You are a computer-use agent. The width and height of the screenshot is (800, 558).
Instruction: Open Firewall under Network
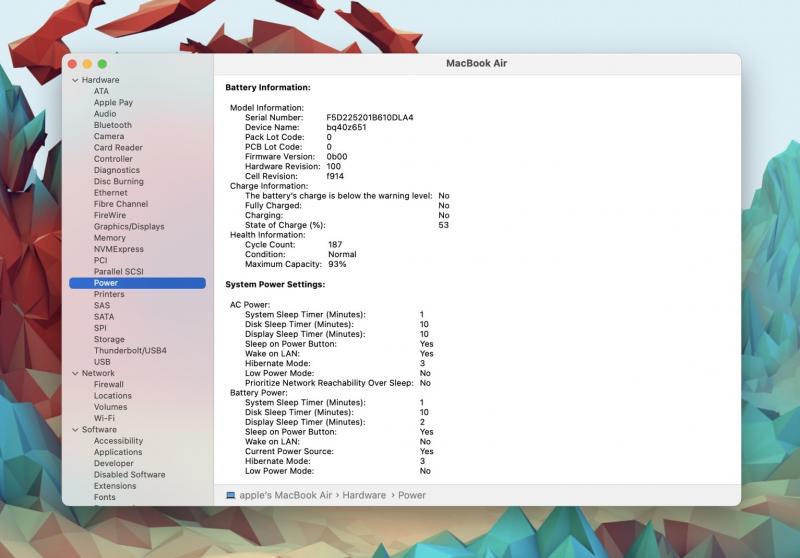108,385
